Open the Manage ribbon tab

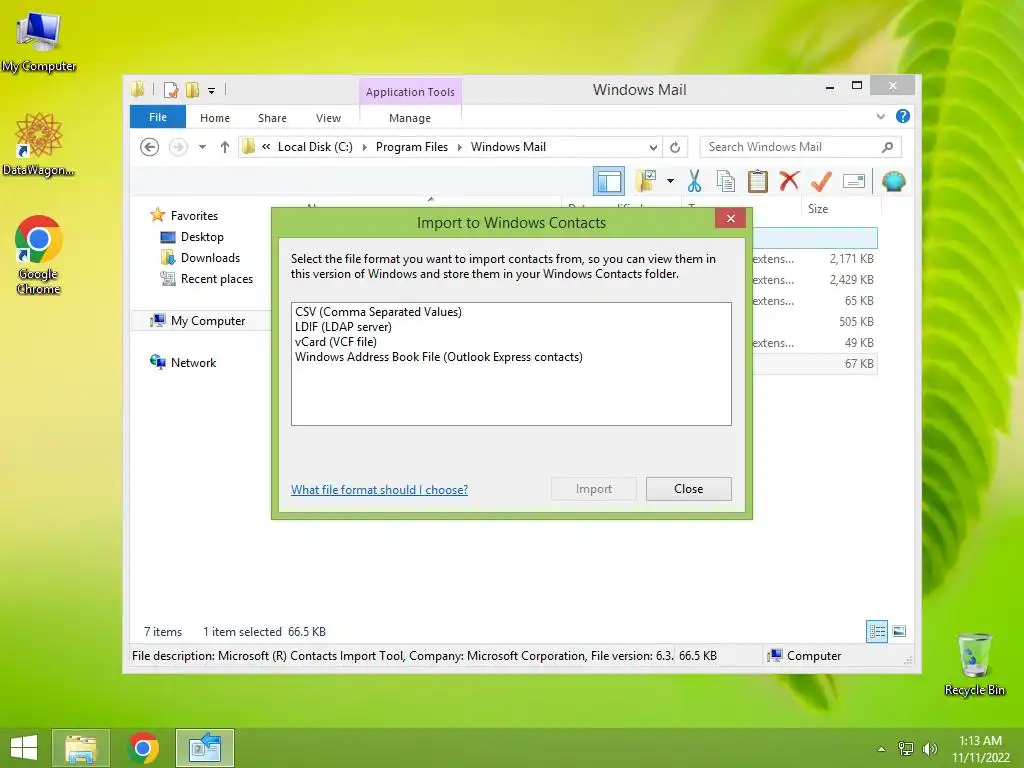pos(410,118)
